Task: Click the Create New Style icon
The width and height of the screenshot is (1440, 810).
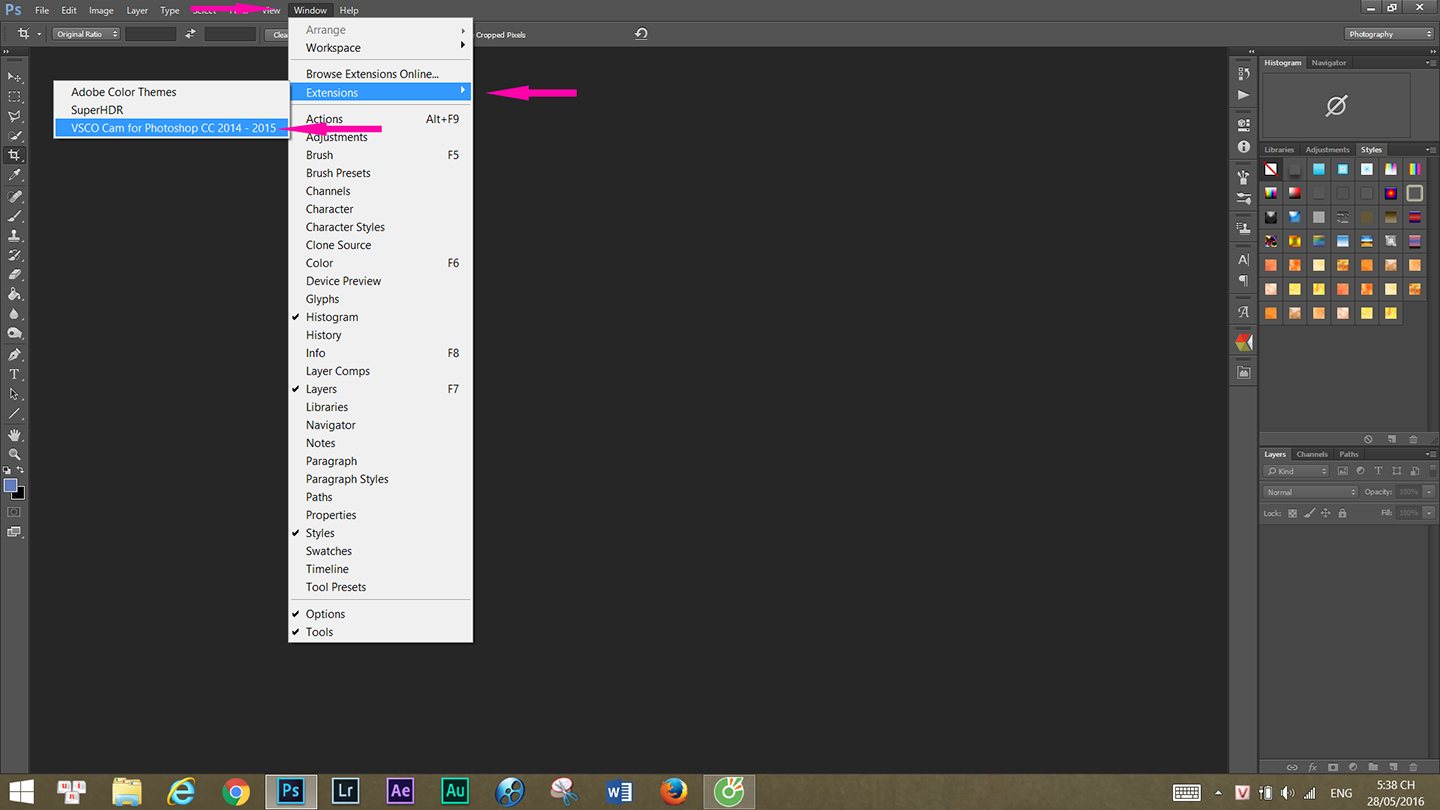Action: (x=1391, y=439)
